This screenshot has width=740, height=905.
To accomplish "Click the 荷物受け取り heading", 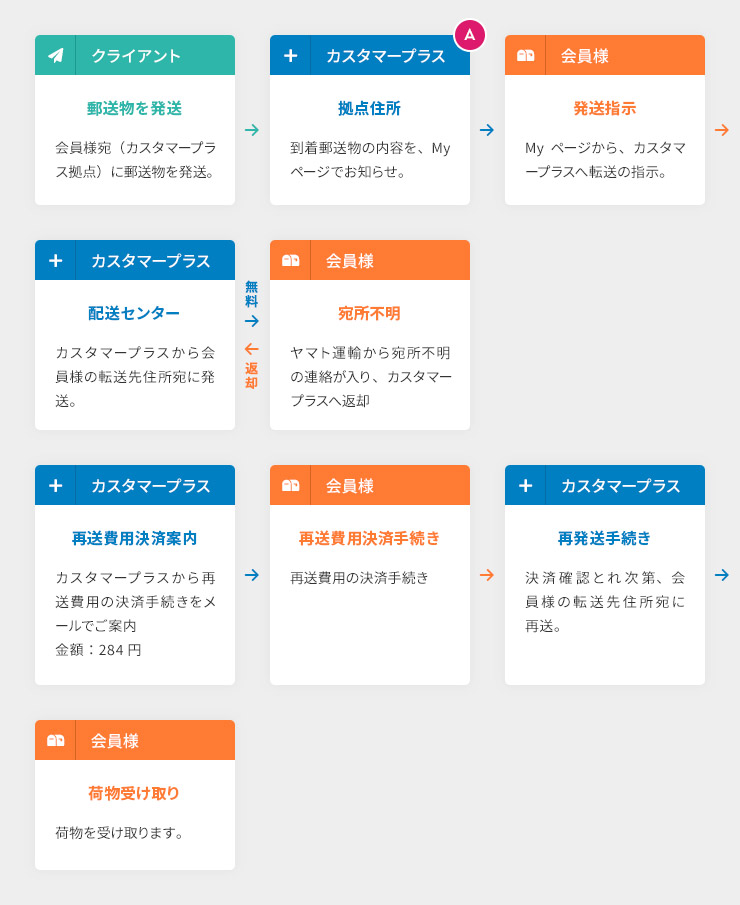I will (x=134, y=794).
